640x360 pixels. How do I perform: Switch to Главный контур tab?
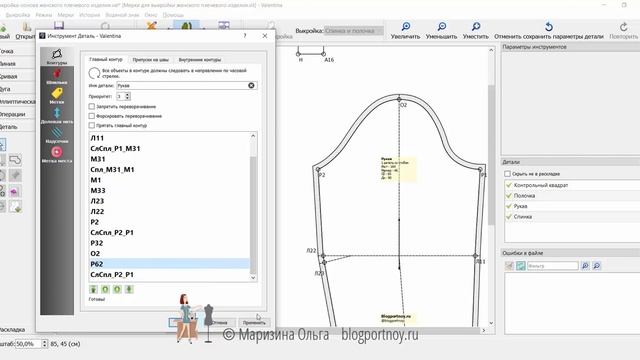pos(106,60)
